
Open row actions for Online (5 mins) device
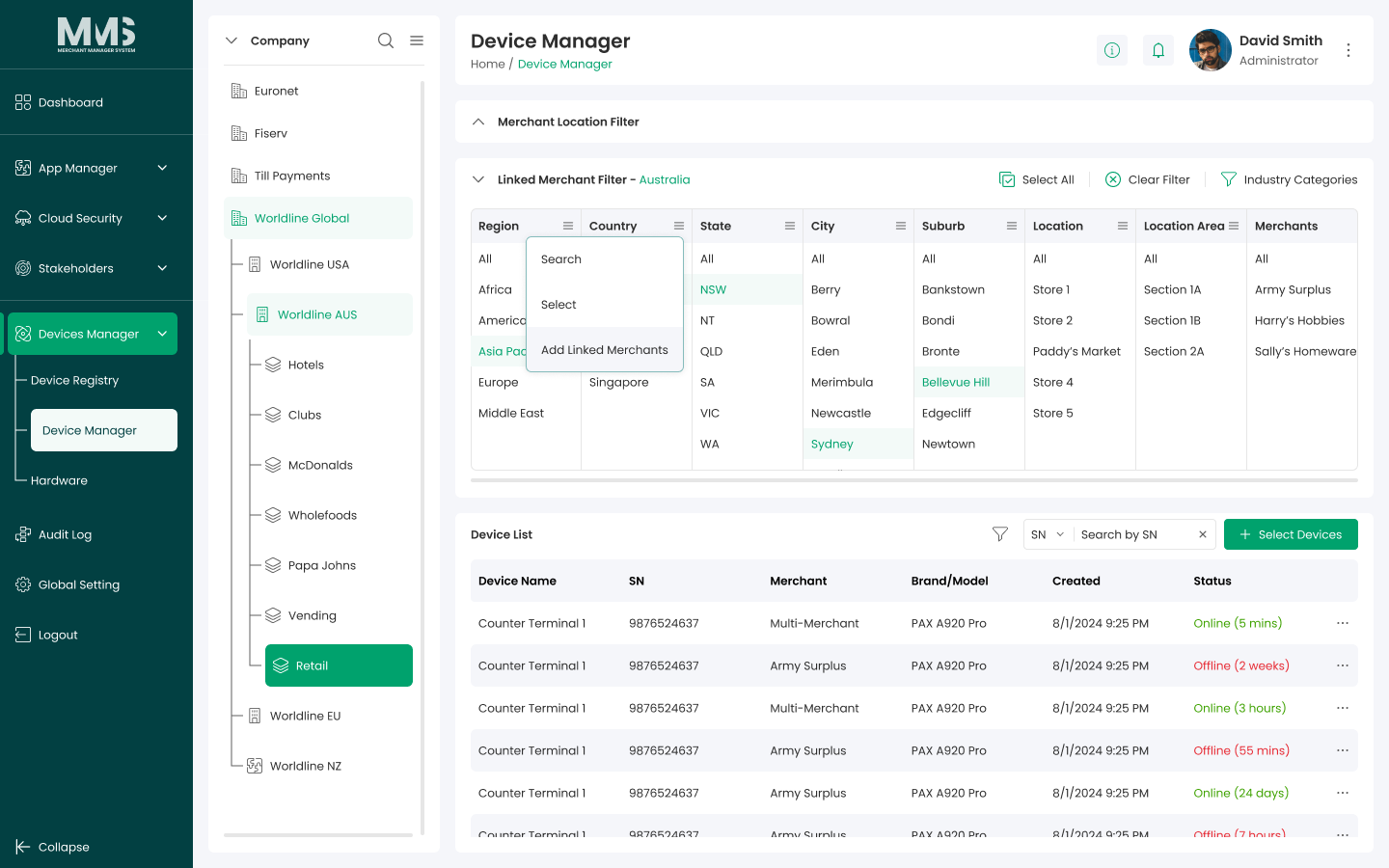click(x=1343, y=623)
